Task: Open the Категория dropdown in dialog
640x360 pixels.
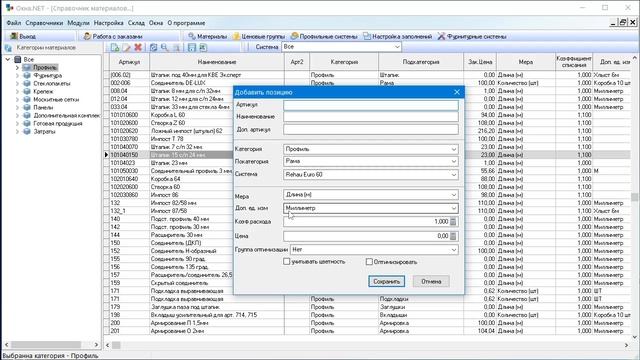Action: [x=453, y=149]
